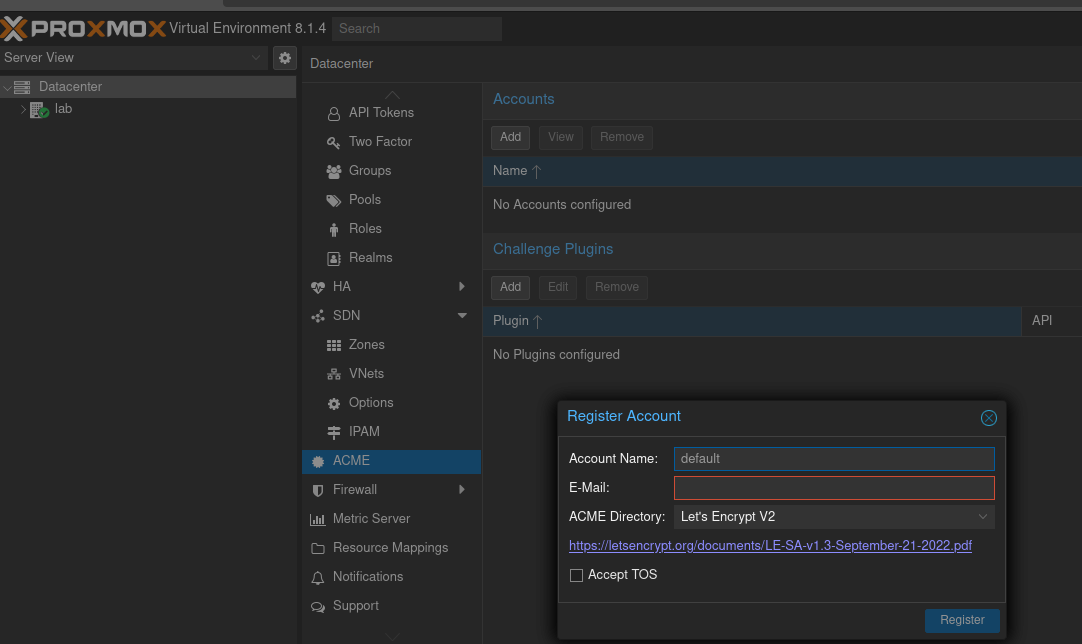The image size is (1082, 644).
Task: Focus the Account Name field
Action: click(834, 459)
